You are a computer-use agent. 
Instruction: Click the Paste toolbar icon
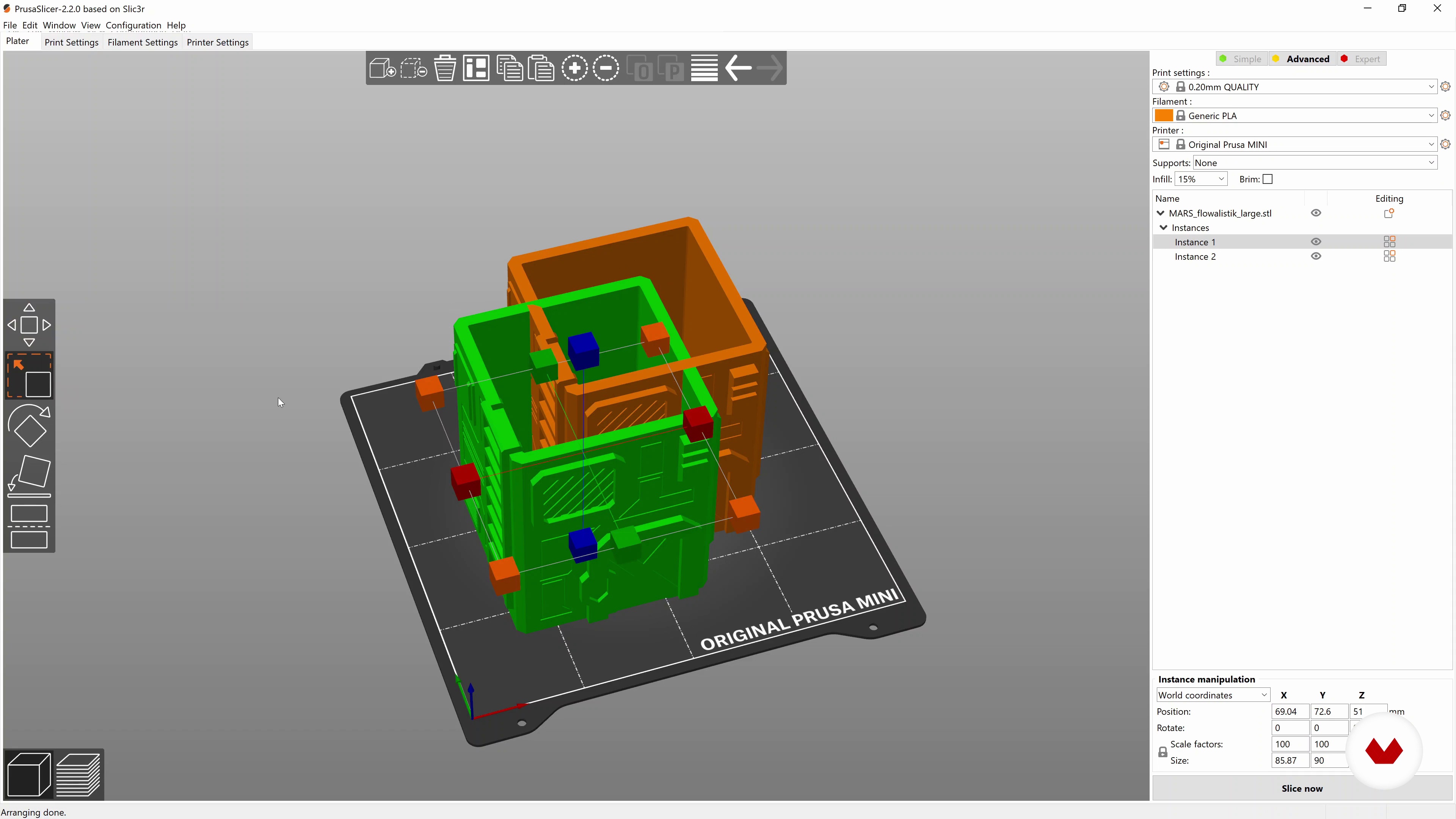541,68
